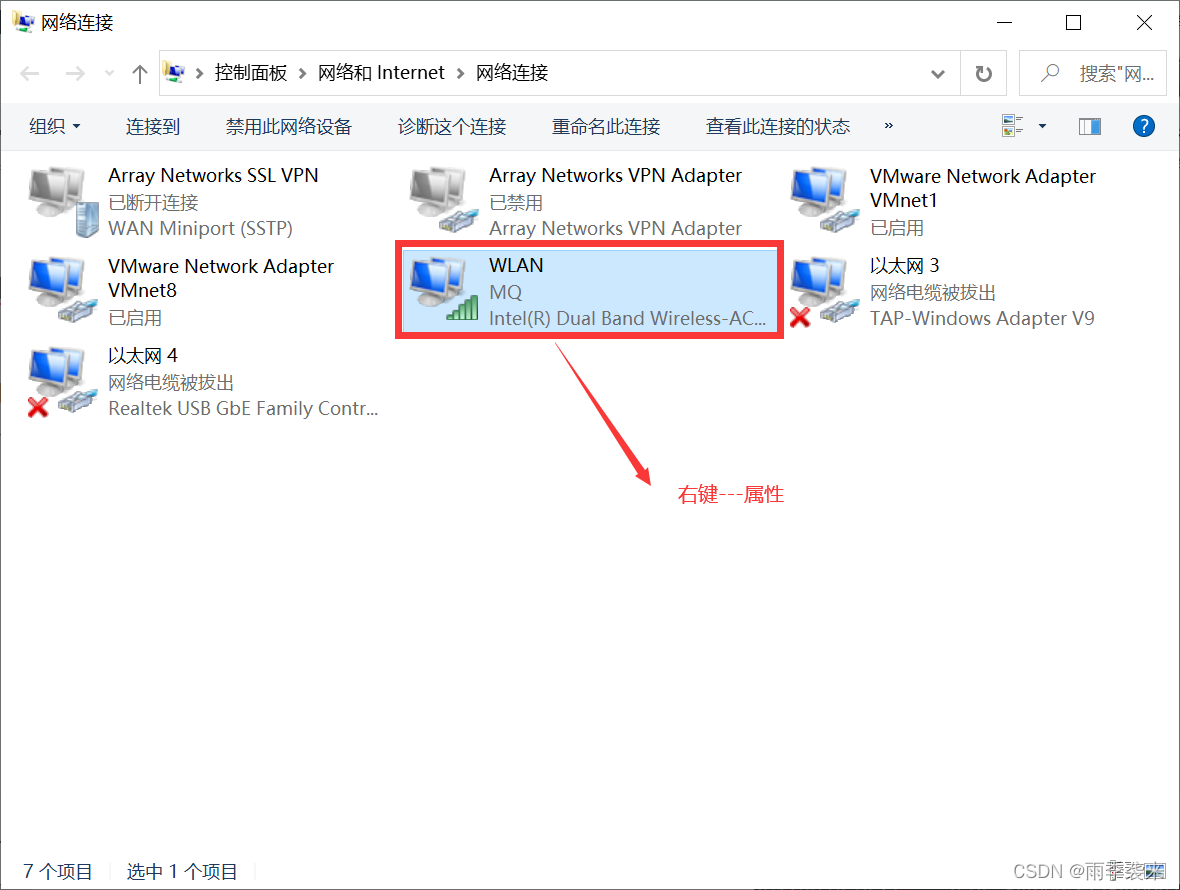The image size is (1180, 890).
Task: Open the 组织 dropdown menu
Action: tap(54, 126)
